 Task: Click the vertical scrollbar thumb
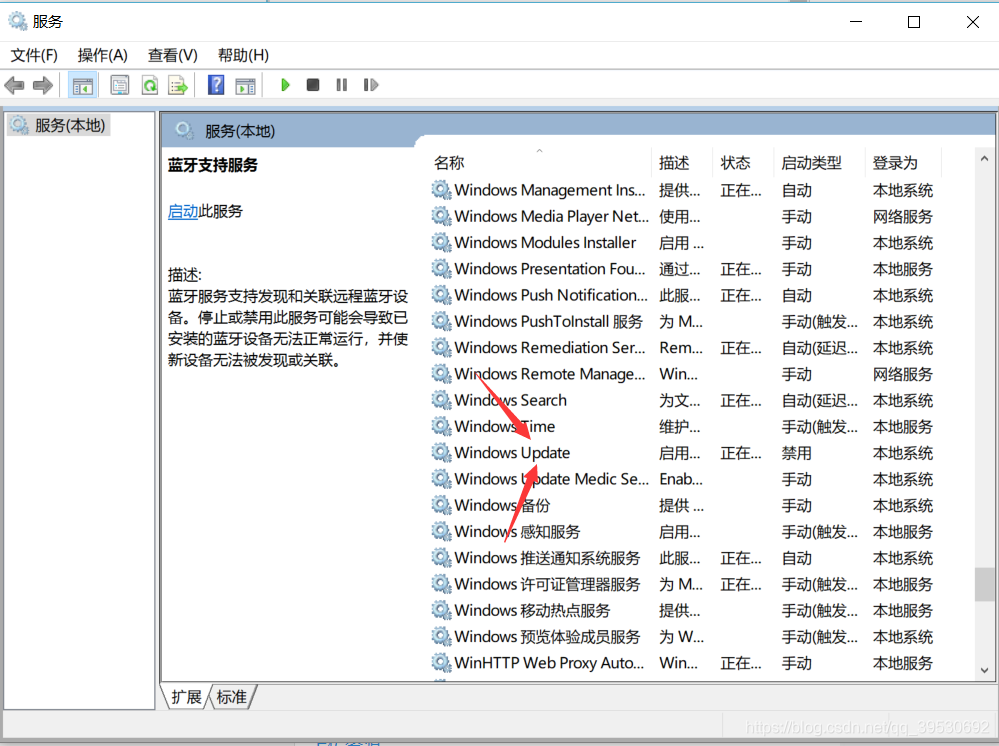[x=984, y=584]
